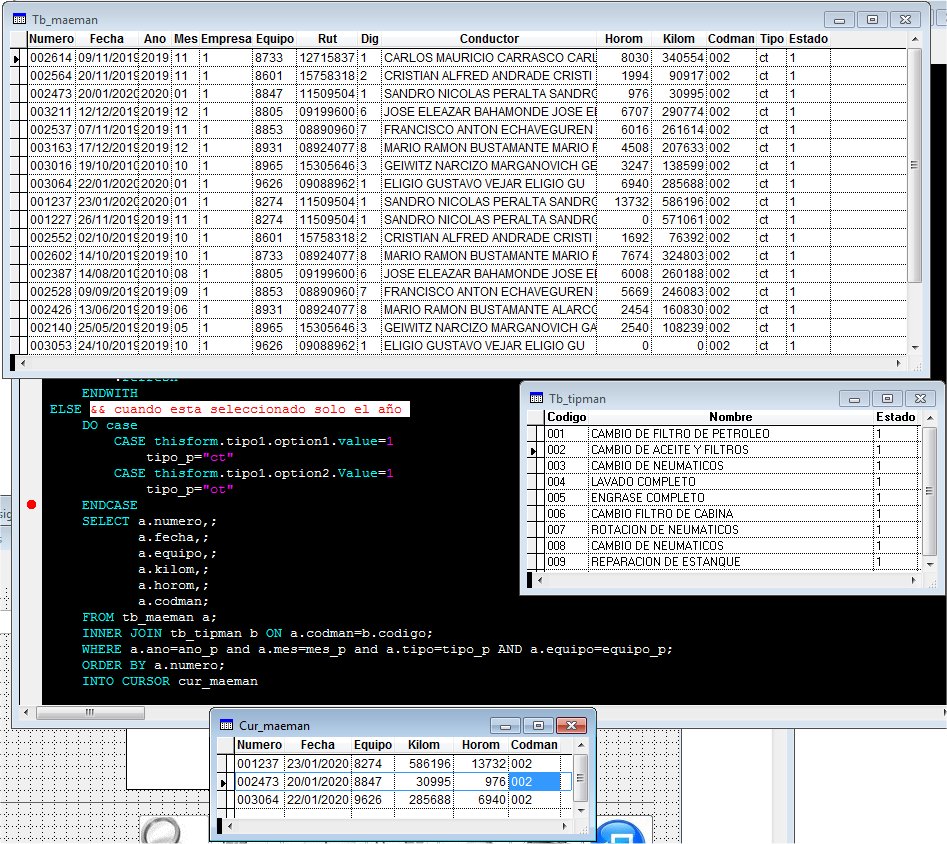Click up arrow on Tb_tipman vertical scrollbar

tap(930, 417)
